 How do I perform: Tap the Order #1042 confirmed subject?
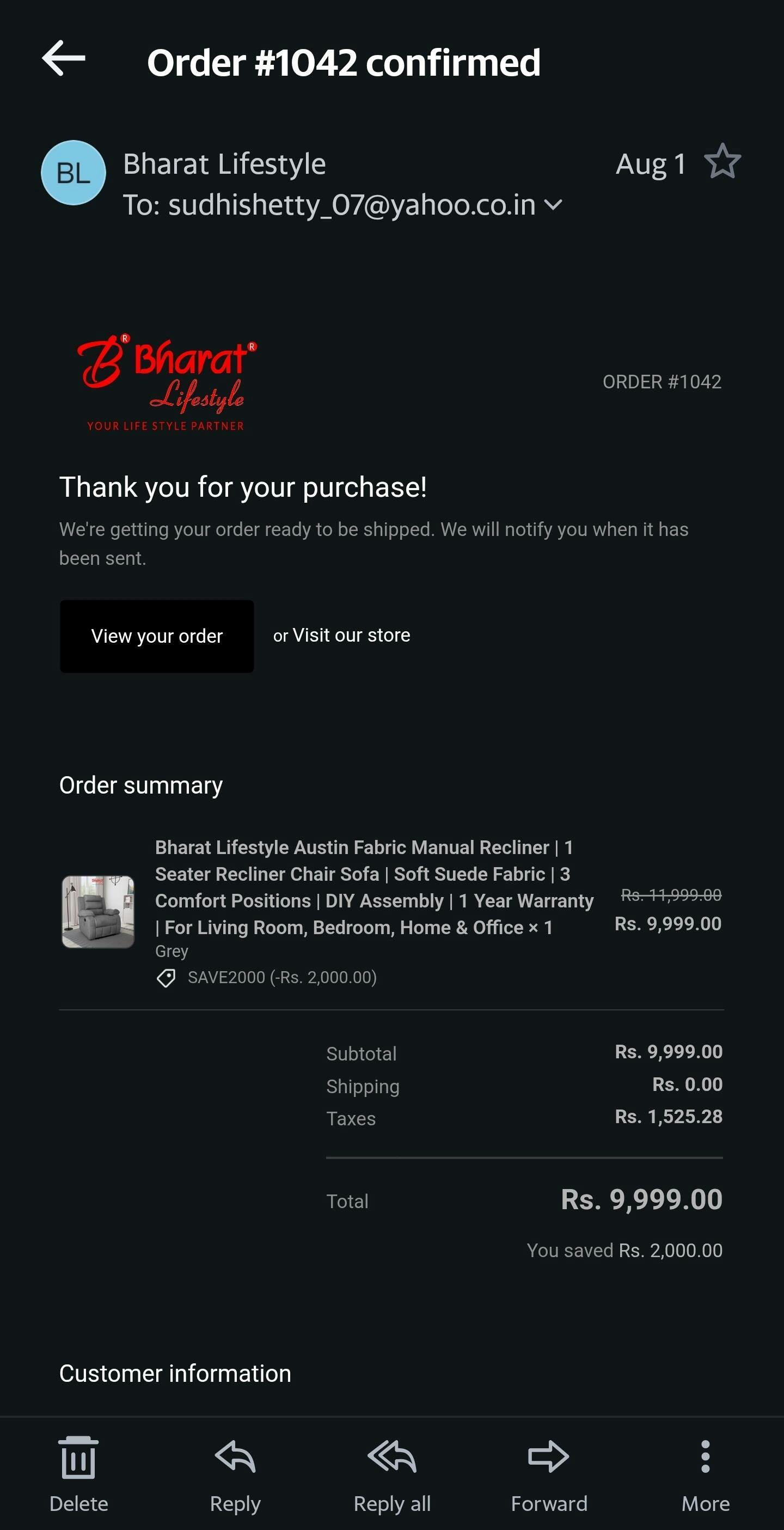click(x=344, y=62)
